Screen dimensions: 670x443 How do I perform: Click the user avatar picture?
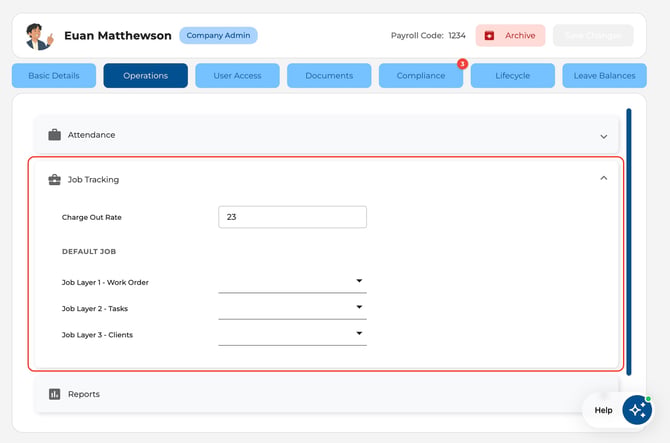tap(39, 36)
